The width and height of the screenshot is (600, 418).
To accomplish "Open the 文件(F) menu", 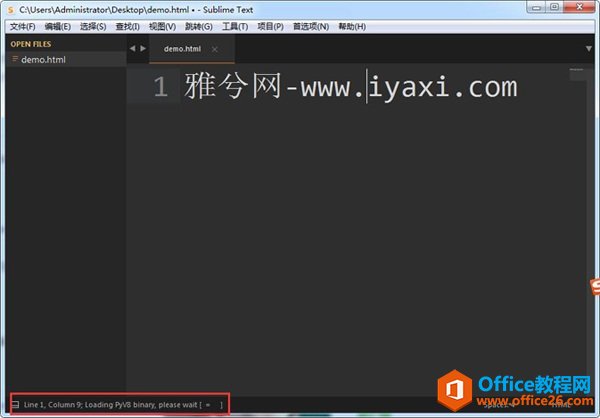I will coord(22,26).
